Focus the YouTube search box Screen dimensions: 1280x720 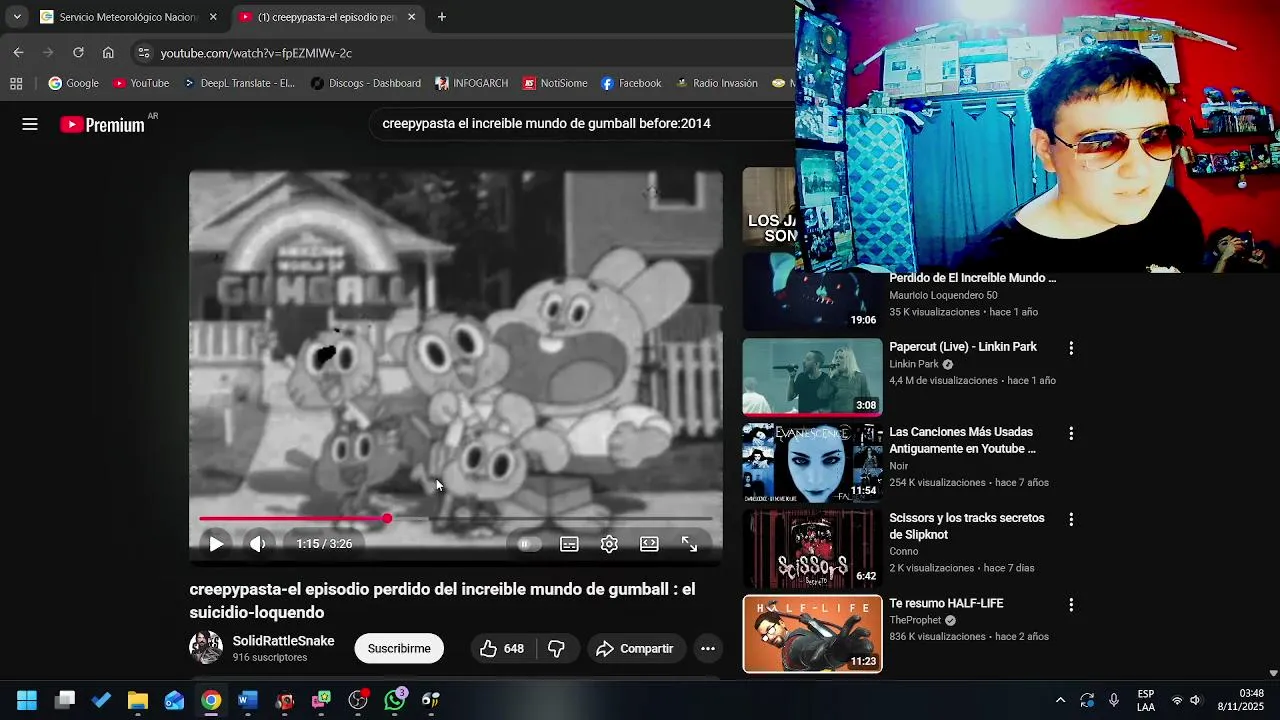[x=580, y=124]
